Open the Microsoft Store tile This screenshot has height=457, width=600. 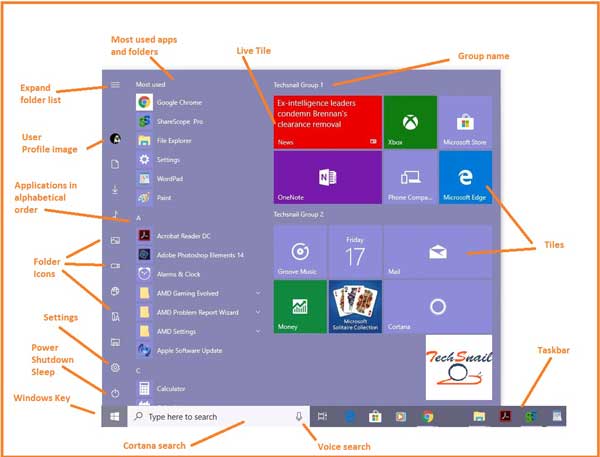click(x=465, y=122)
